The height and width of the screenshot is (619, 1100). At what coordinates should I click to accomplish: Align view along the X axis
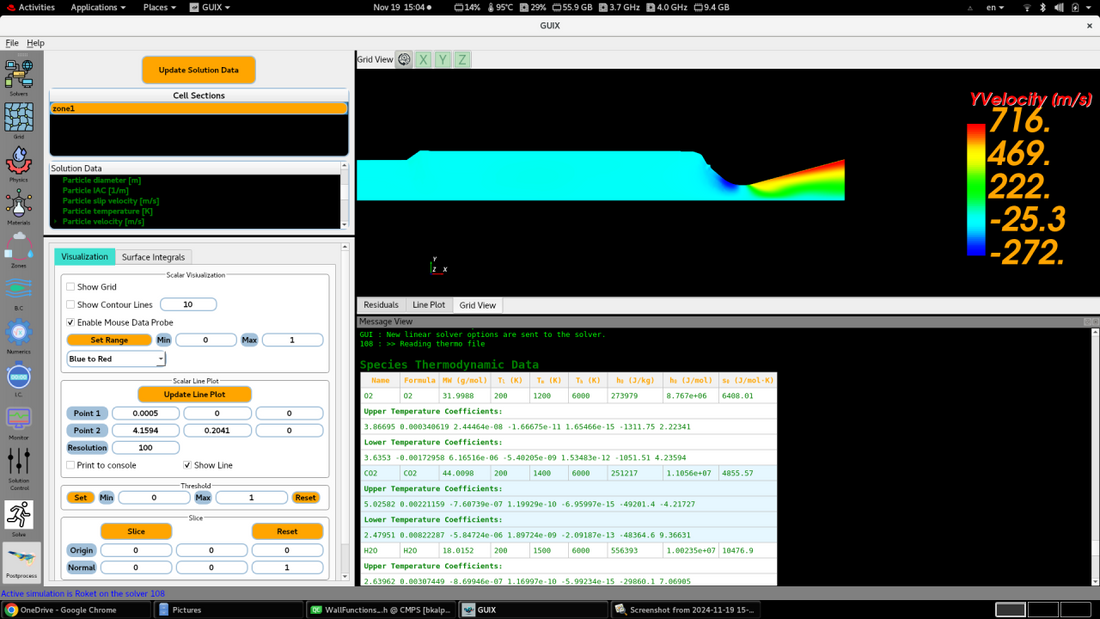[424, 59]
